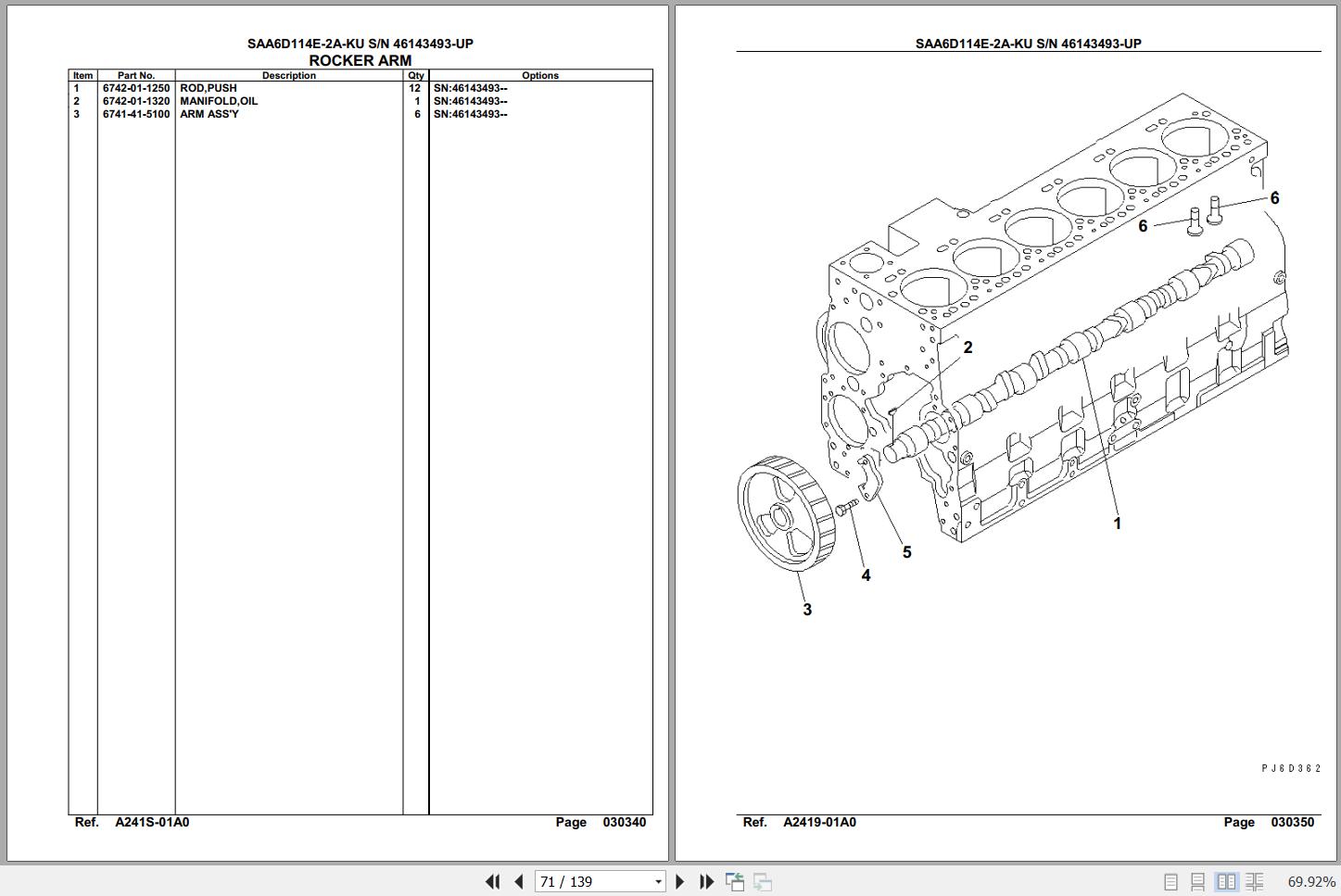
Task: Click the Description column header
Action: click(289, 75)
